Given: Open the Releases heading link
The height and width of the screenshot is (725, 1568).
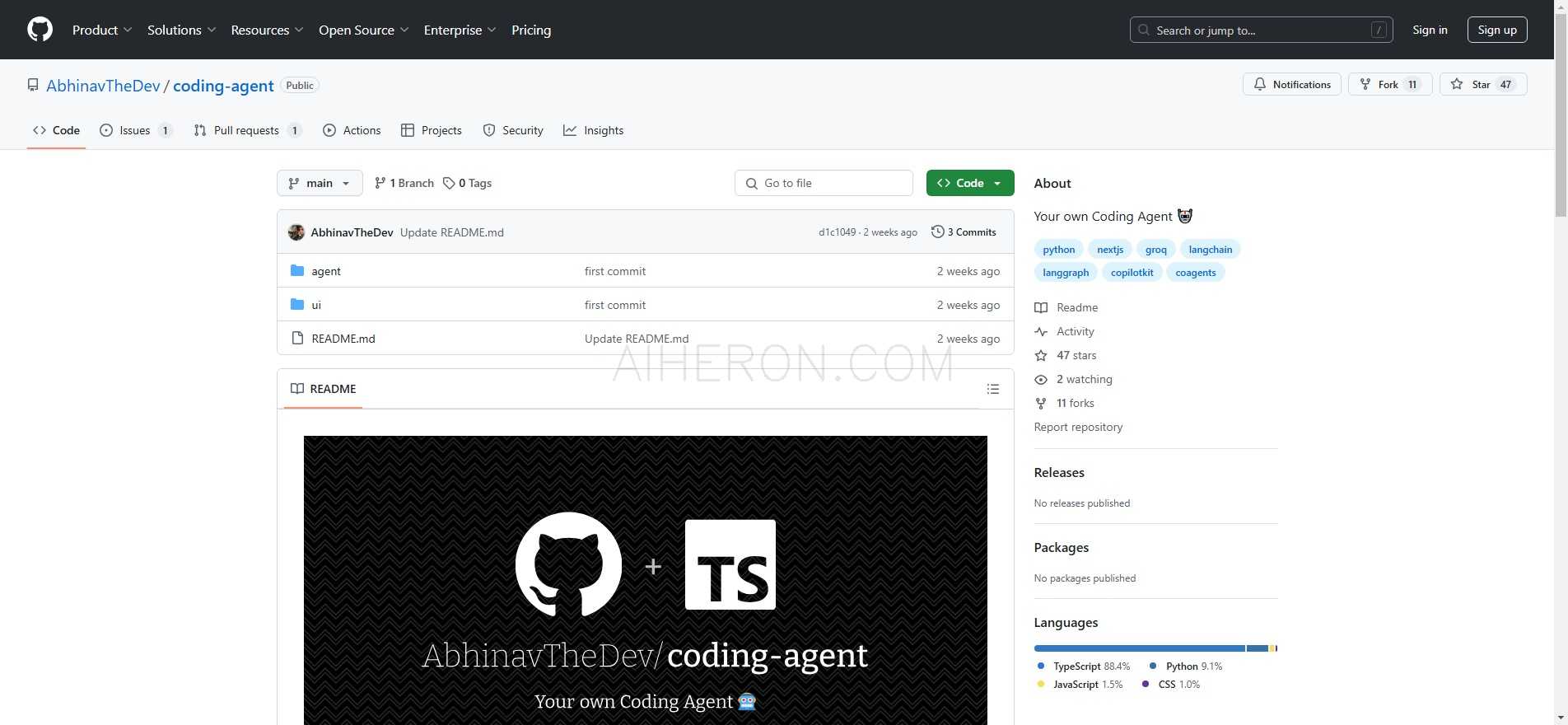Looking at the screenshot, I should click(x=1059, y=472).
